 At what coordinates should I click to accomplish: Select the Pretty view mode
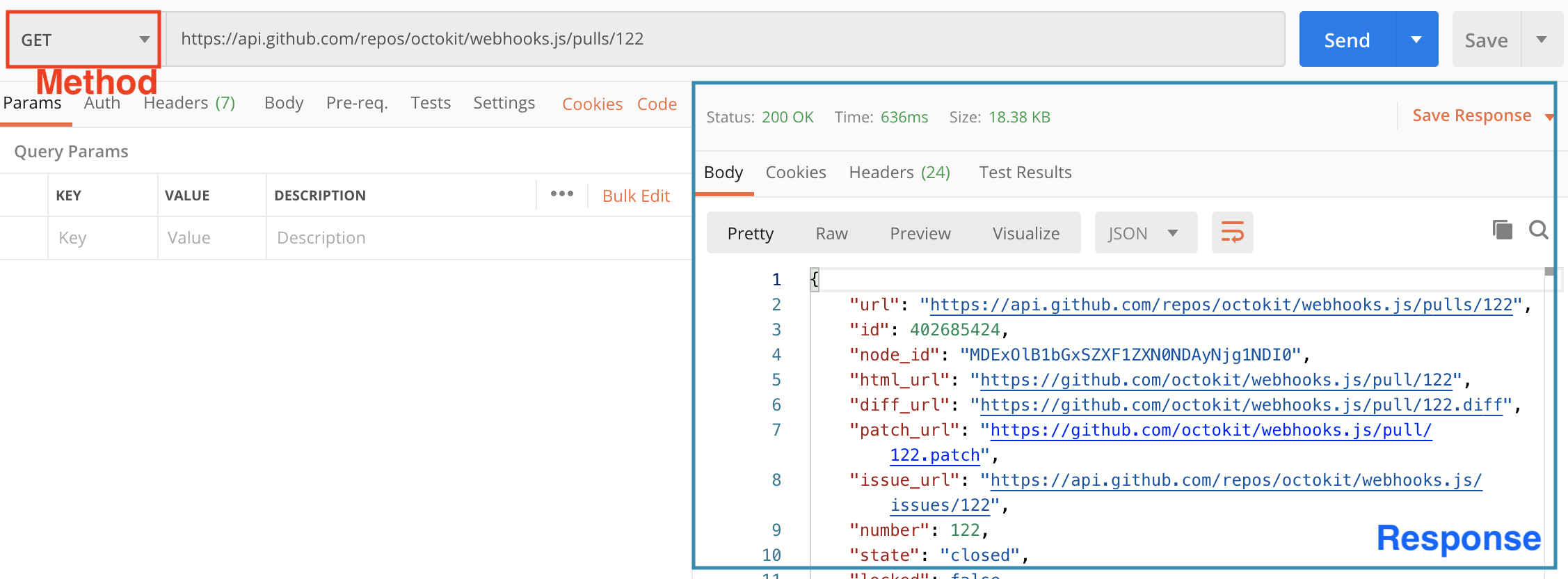click(751, 234)
